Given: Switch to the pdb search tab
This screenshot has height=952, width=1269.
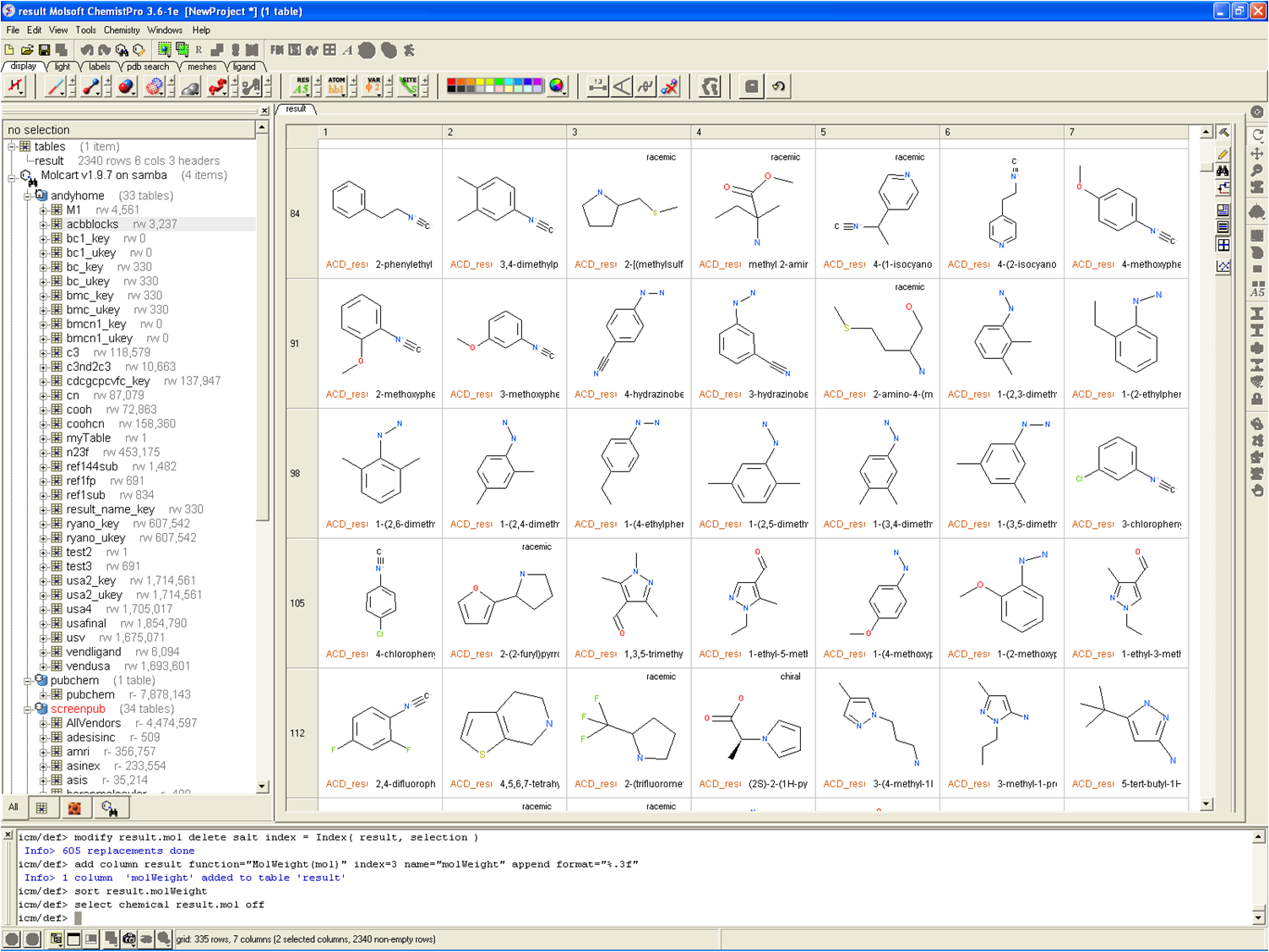Looking at the screenshot, I should [148, 67].
